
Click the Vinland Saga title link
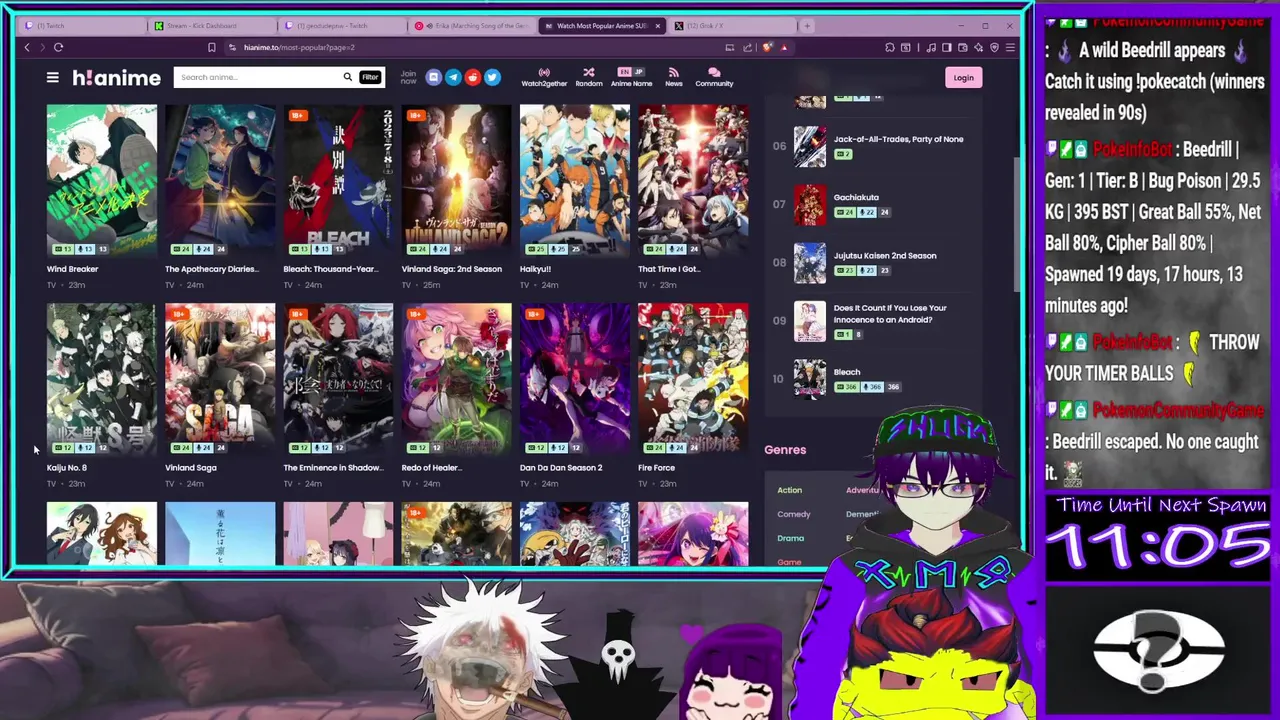[191, 468]
